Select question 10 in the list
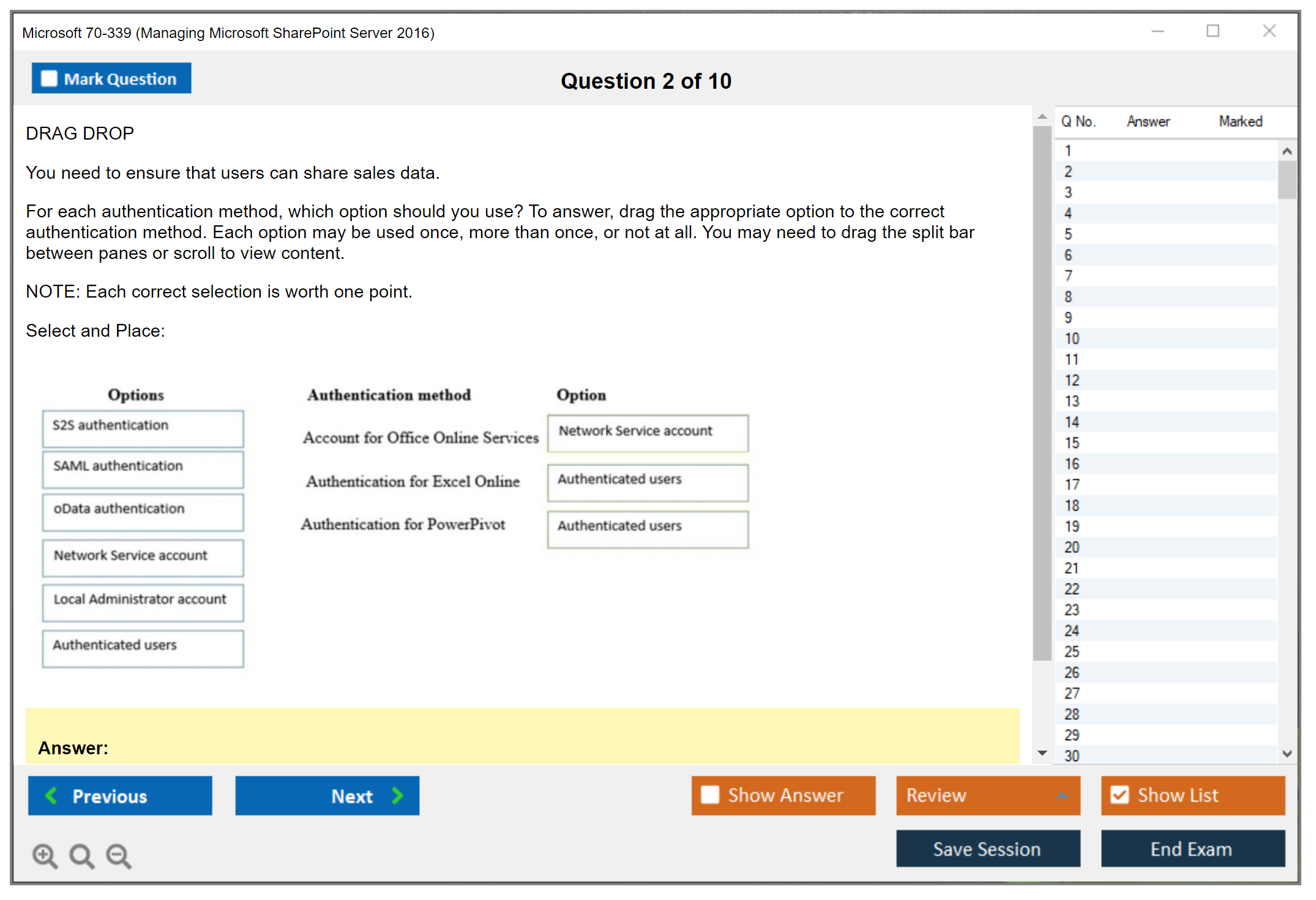The height and width of the screenshot is (900, 1316). click(1072, 339)
